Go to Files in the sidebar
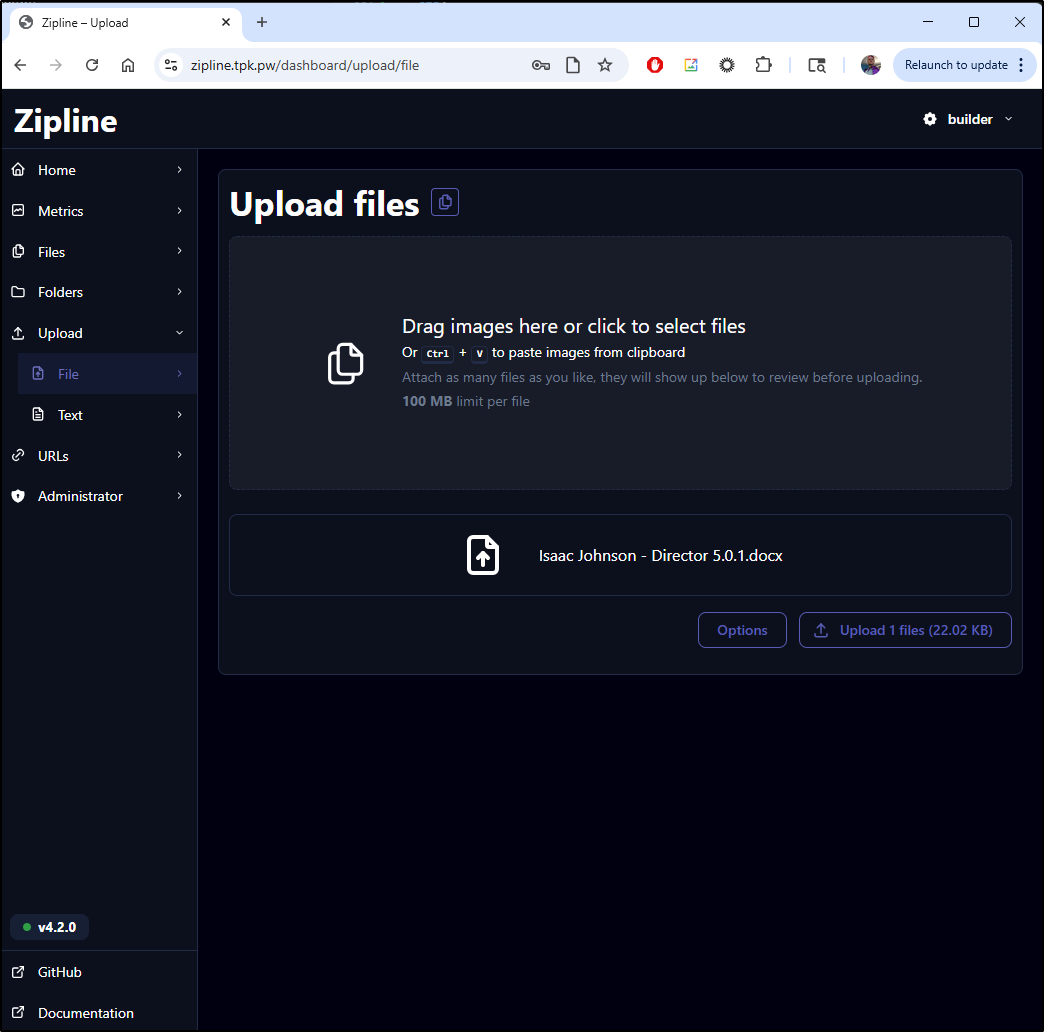 pos(99,252)
